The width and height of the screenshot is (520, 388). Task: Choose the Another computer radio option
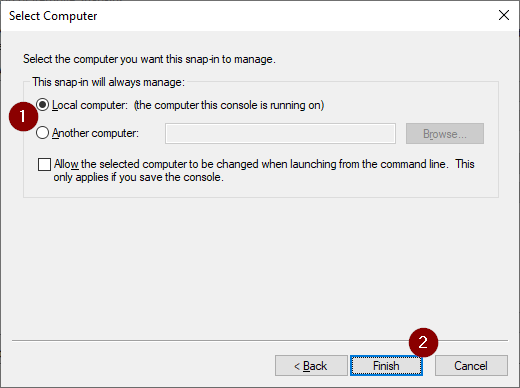tap(43, 133)
